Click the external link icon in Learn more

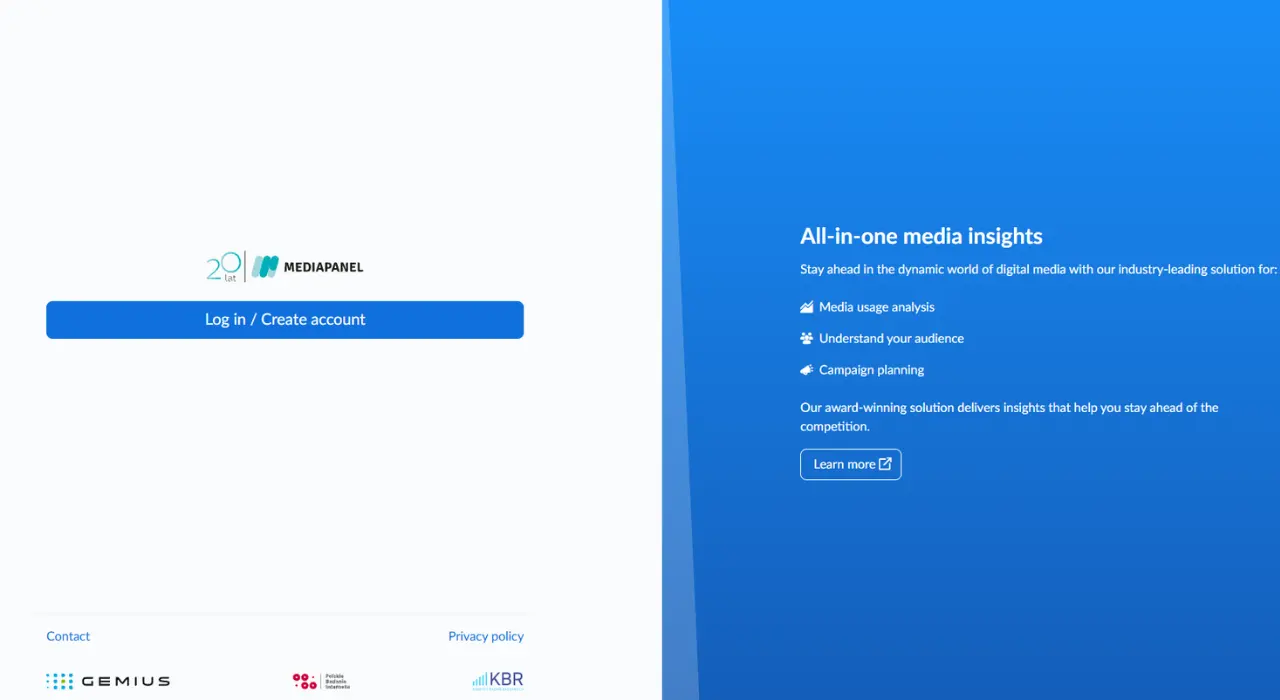(x=885, y=464)
